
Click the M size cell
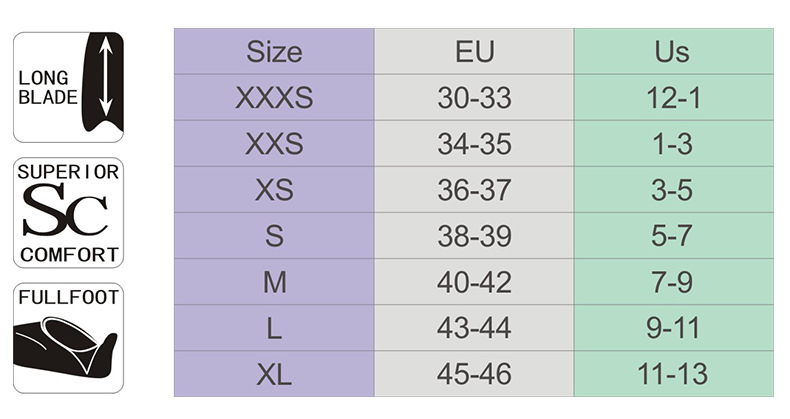[274, 282]
